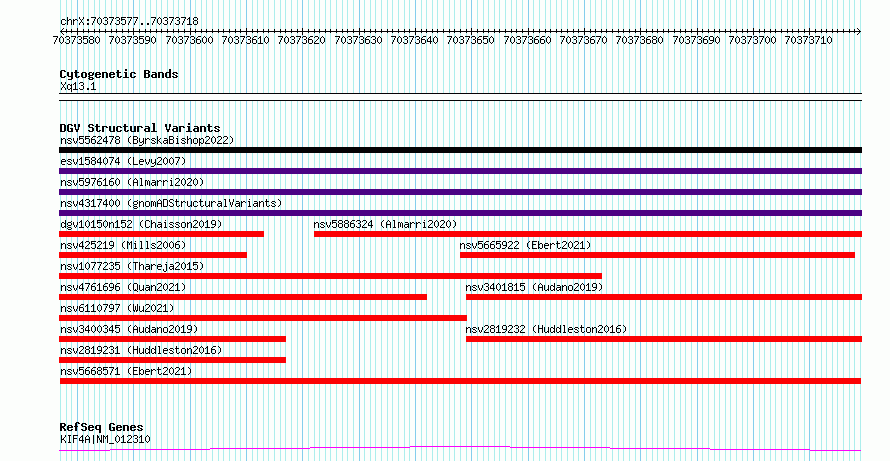Click the nsv2819231 (Huddleston2016) label
The image size is (890, 461).
coord(141,350)
